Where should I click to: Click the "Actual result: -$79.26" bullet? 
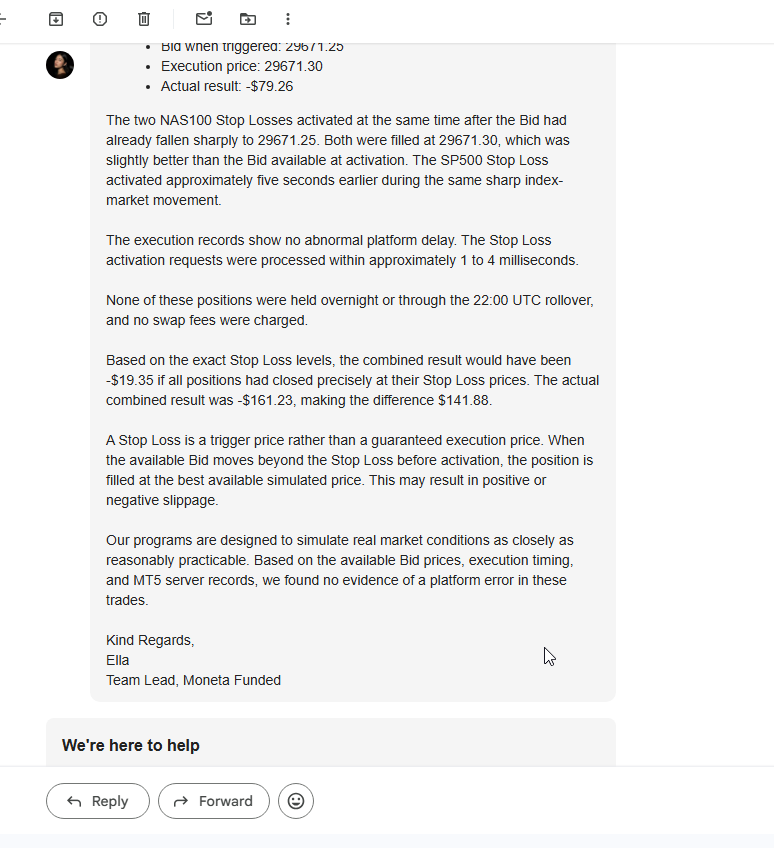click(x=227, y=86)
